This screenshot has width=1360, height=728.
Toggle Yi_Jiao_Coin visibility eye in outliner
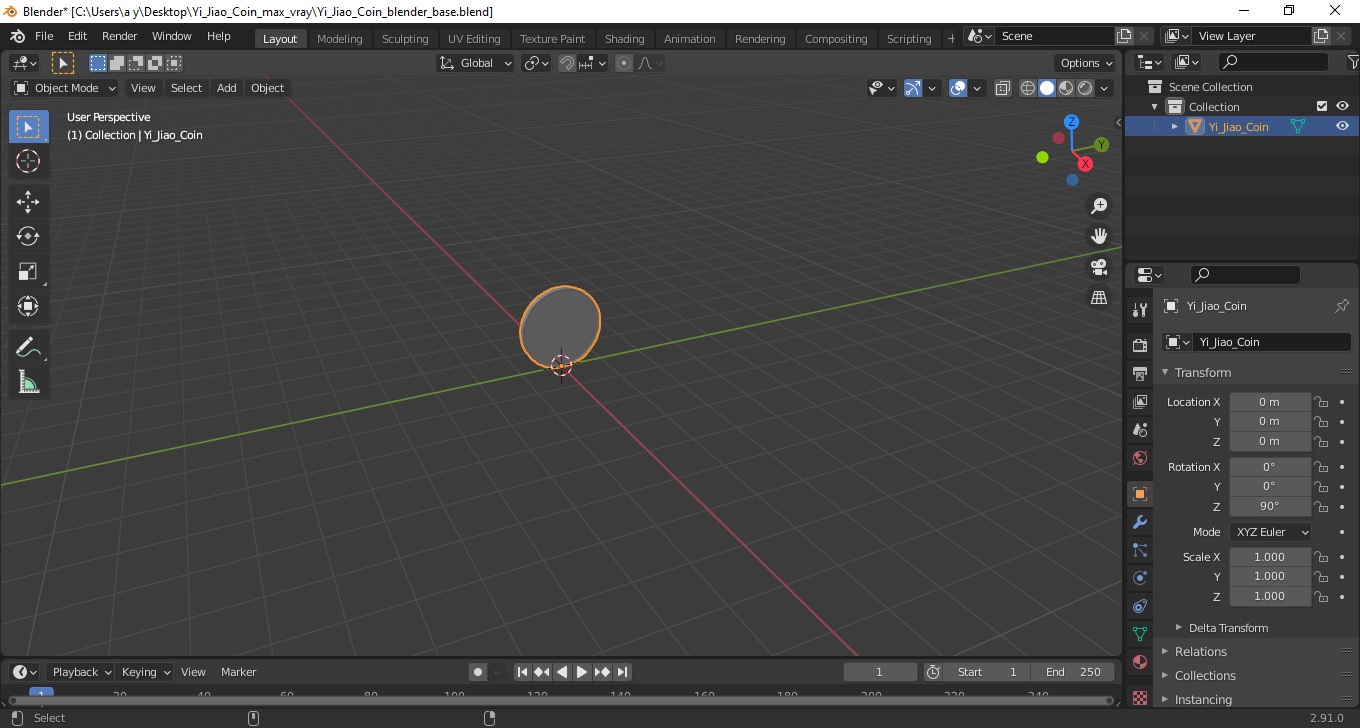pyautogui.click(x=1342, y=126)
